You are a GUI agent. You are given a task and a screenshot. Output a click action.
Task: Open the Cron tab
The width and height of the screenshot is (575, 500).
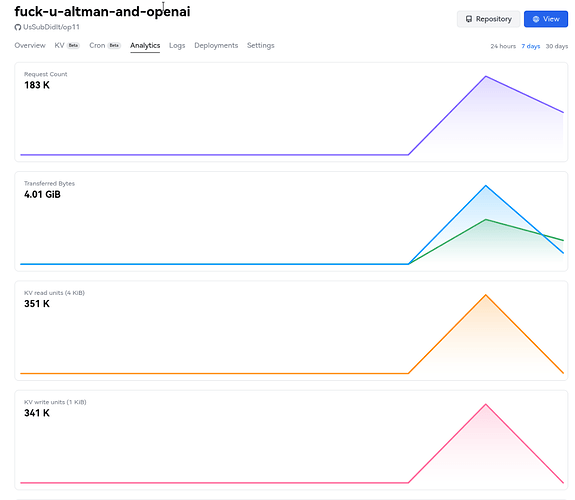tap(97, 45)
